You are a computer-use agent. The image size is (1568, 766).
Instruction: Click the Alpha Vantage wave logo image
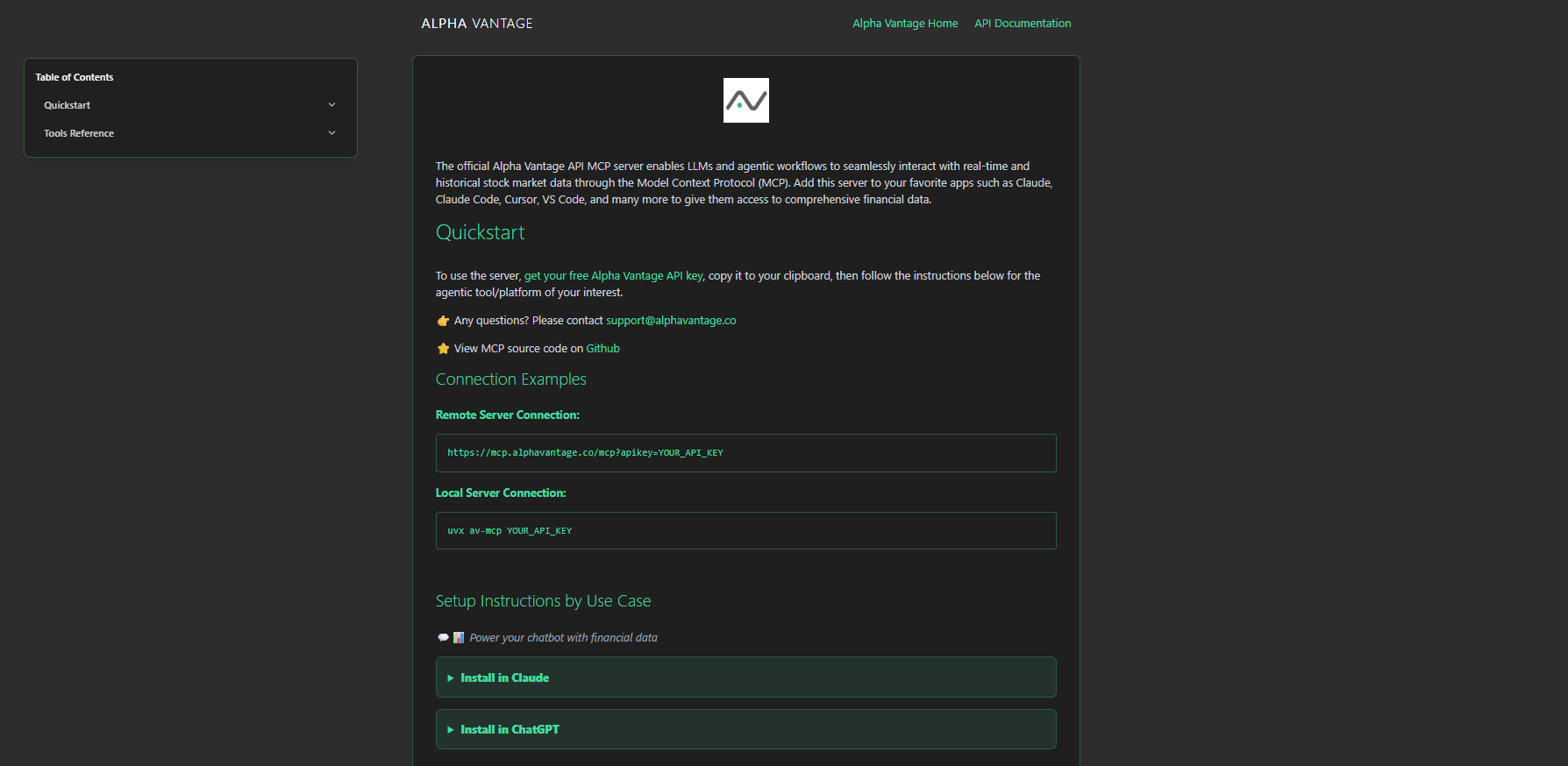[x=746, y=100]
